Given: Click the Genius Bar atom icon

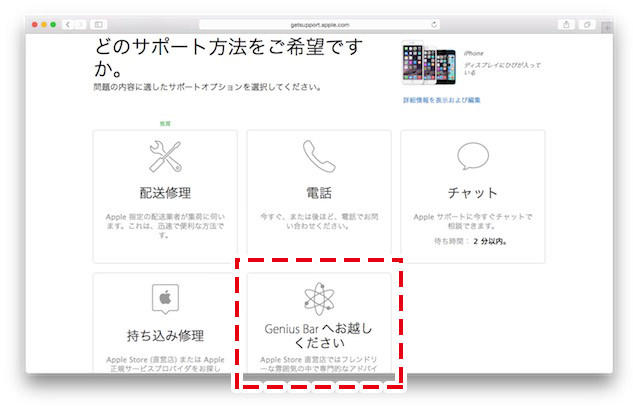Looking at the screenshot, I should pos(319,299).
